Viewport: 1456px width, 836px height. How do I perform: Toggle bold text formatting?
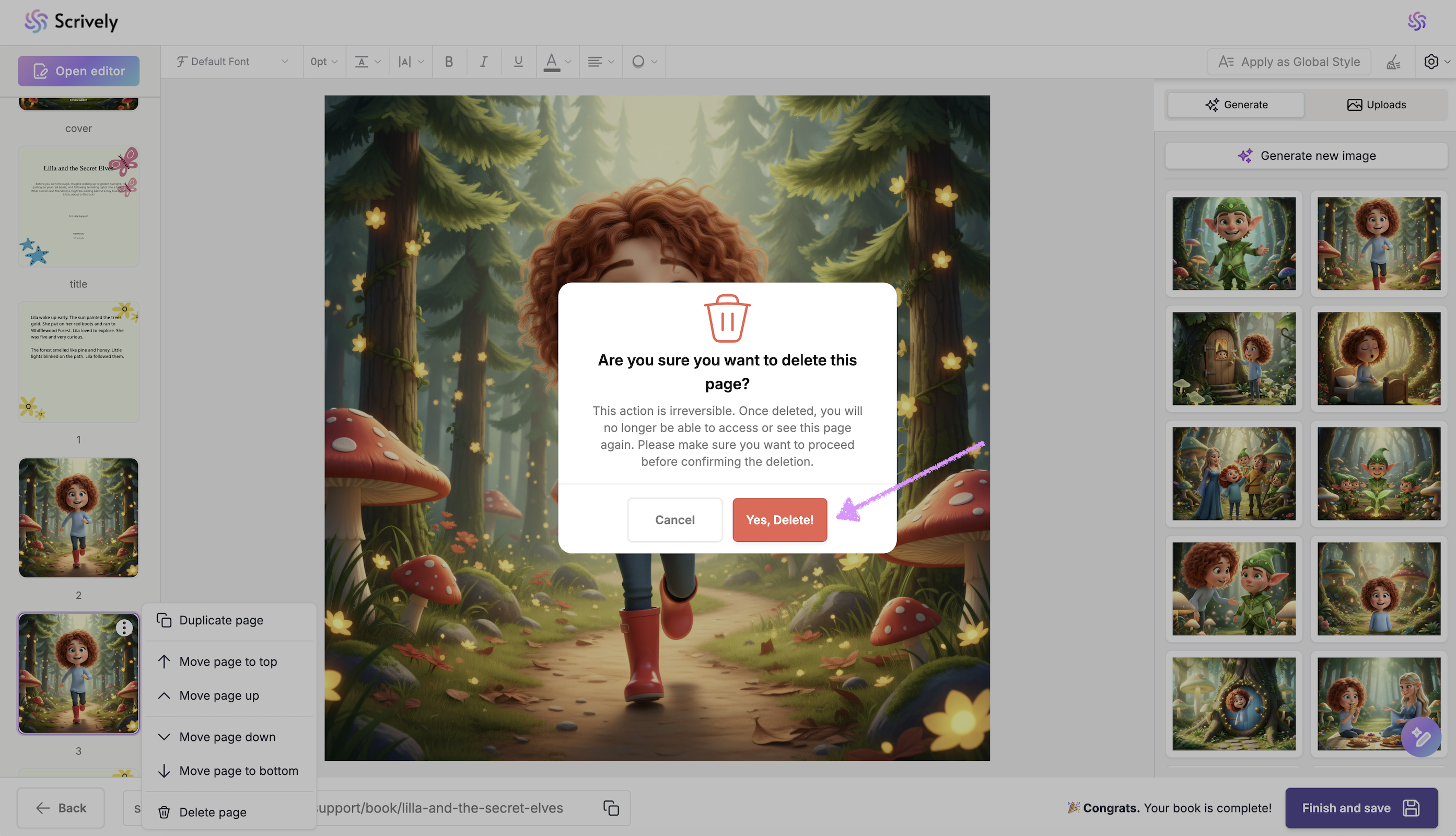pos(449,62)
